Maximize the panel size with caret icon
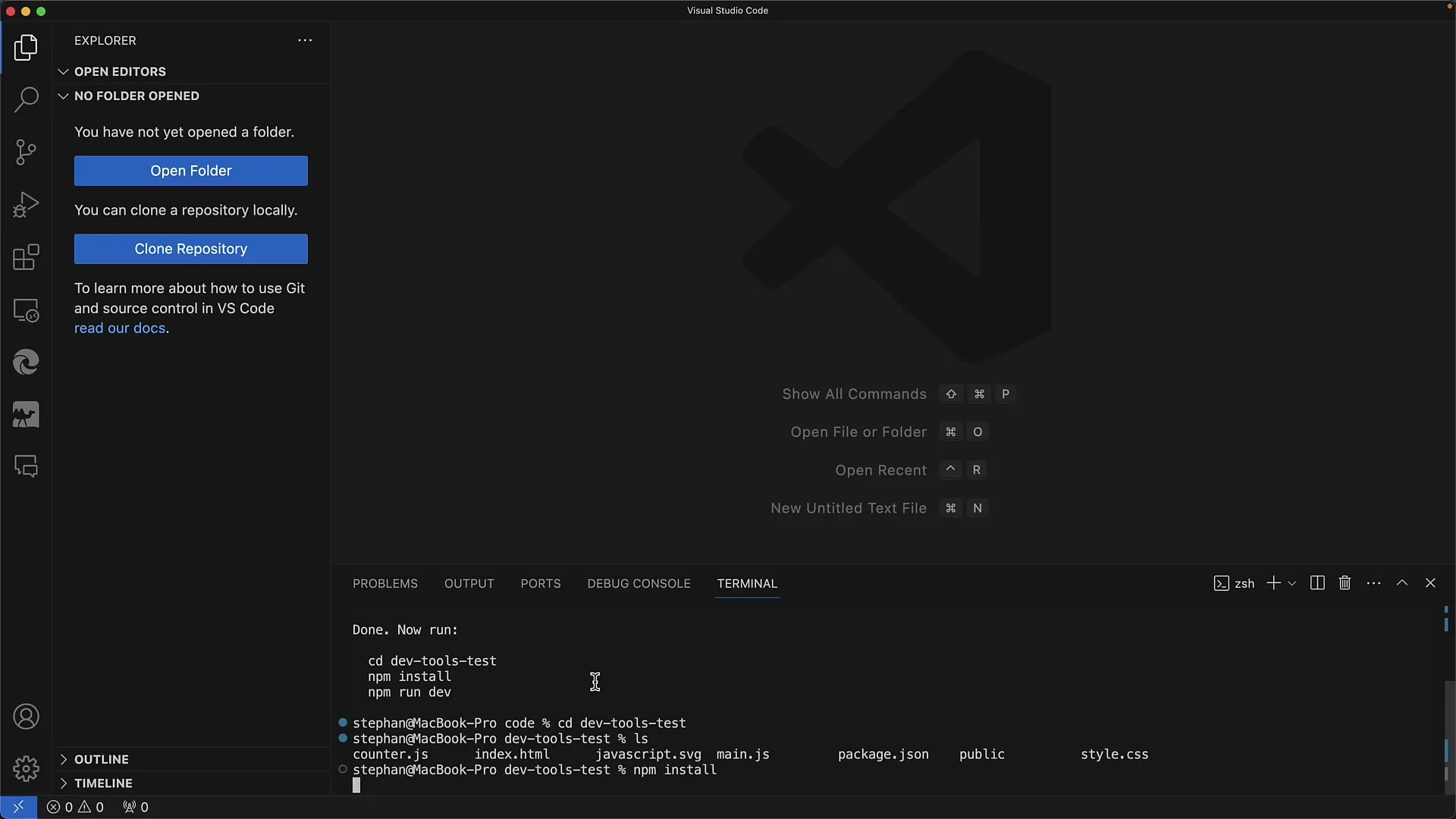 pos(1402,582)
